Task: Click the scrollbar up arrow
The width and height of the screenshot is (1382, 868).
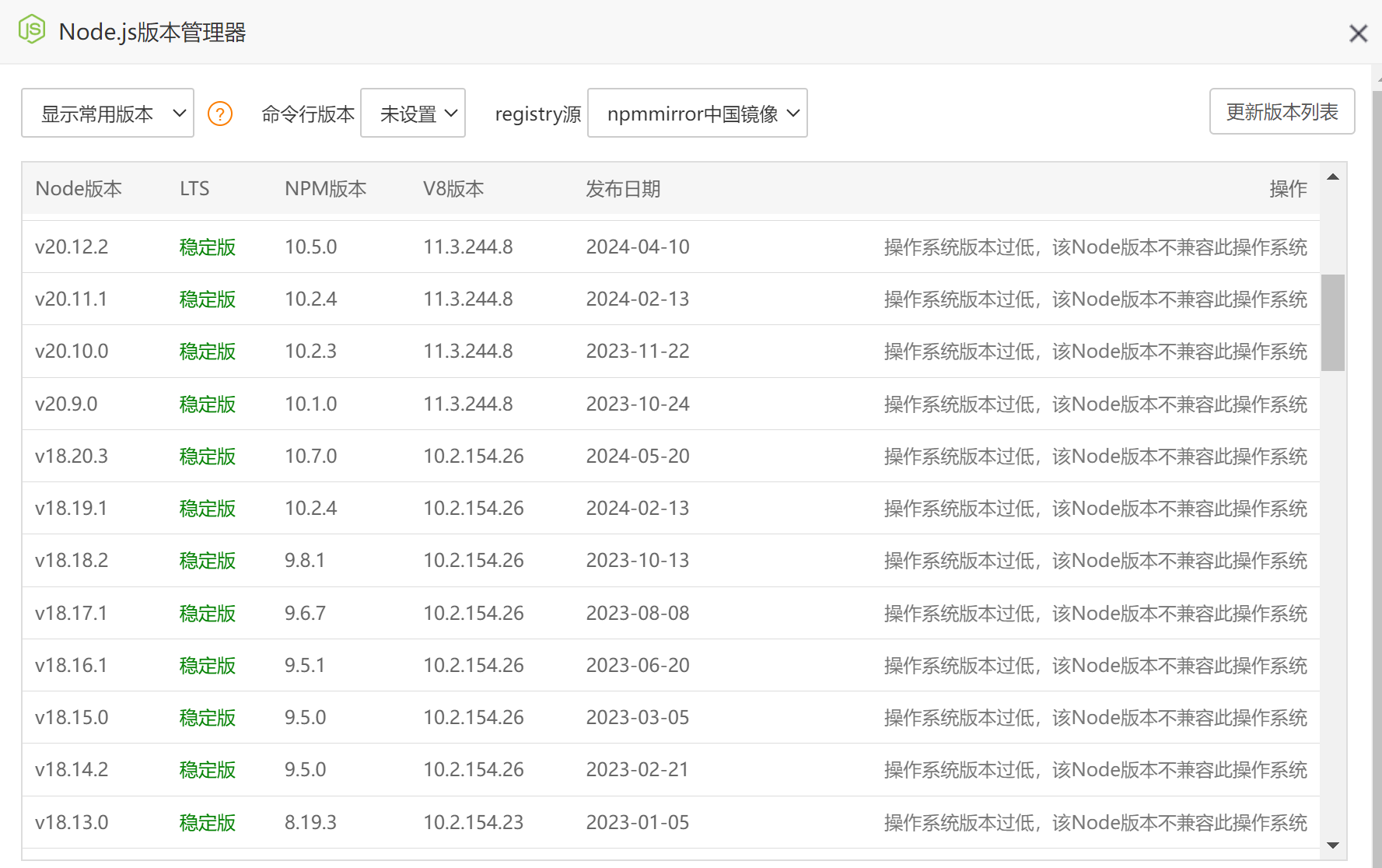Action: [x=1333, y=177]
